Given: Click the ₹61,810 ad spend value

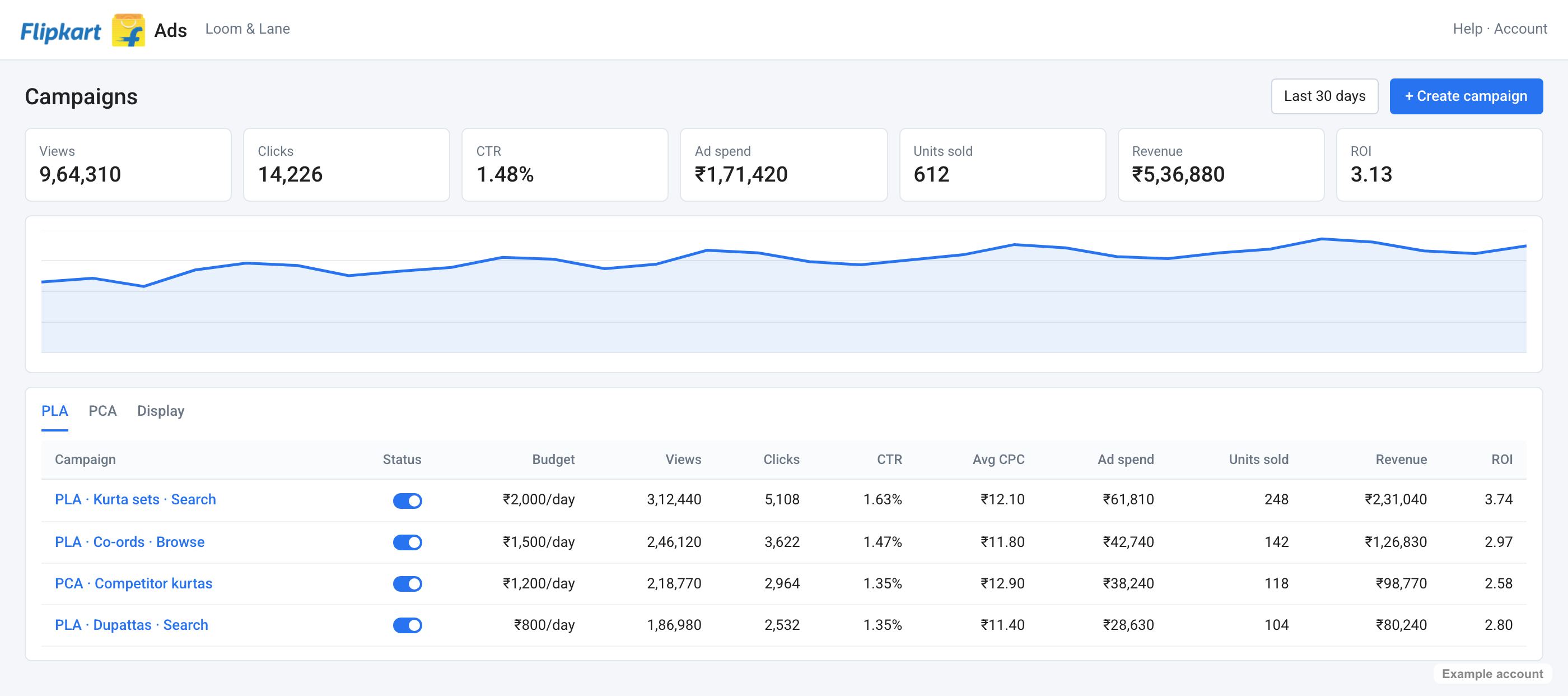Looking at the screenshot, I should [x=1128, y=499].
